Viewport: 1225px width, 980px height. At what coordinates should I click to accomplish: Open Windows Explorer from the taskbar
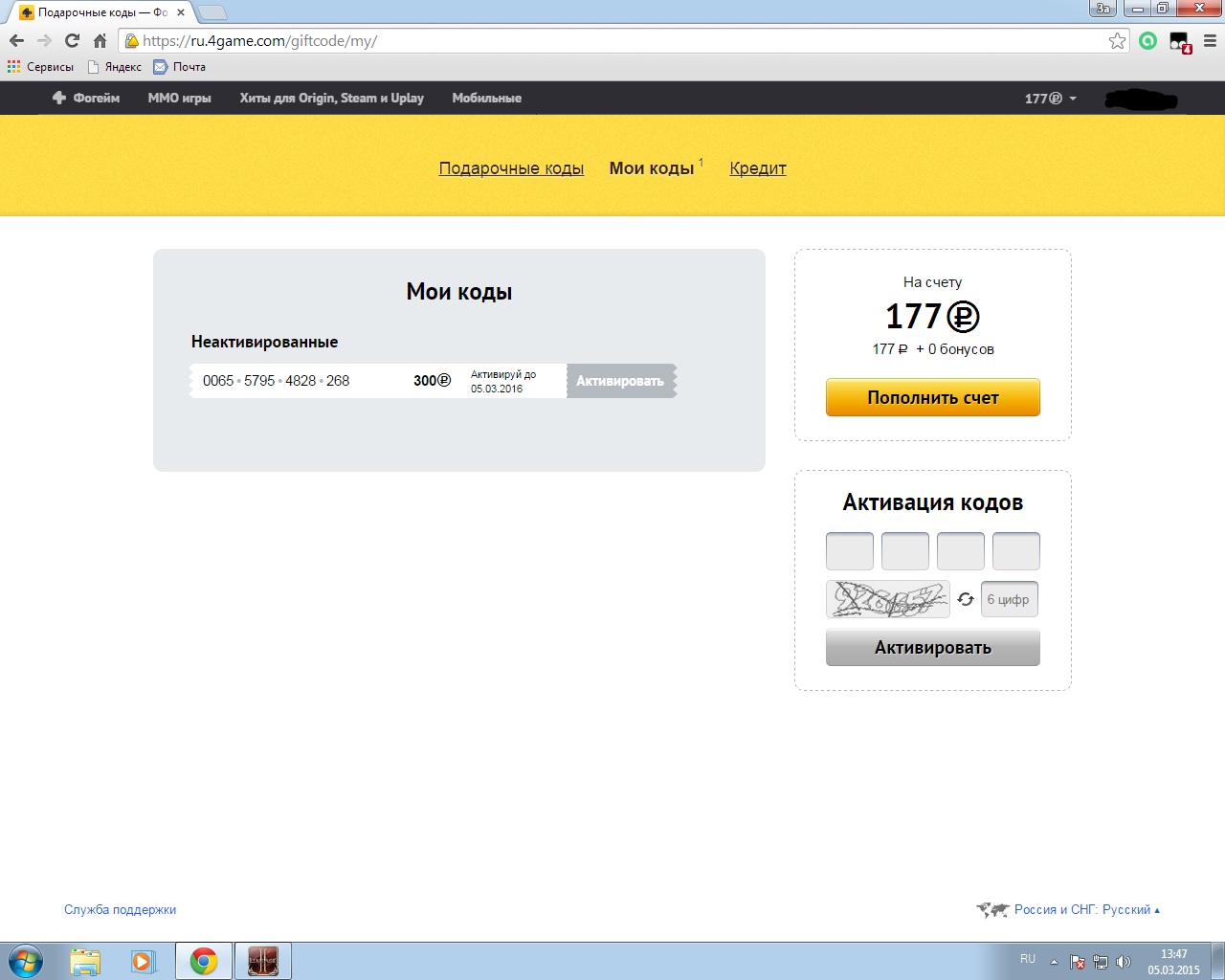(x=85, y=962)
